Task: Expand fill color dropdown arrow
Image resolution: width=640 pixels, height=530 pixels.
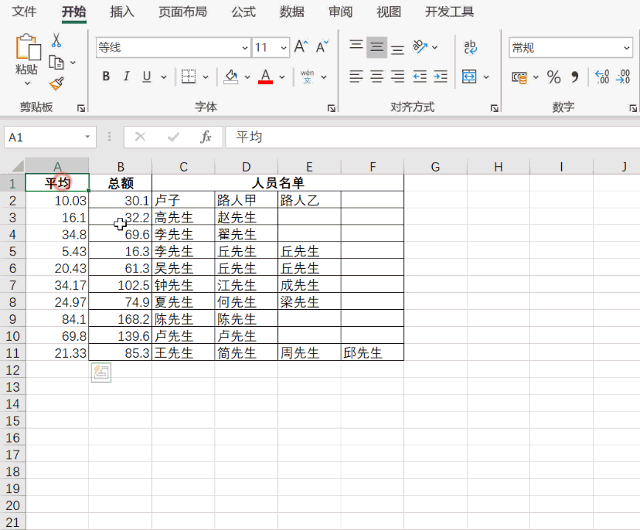Action: pyautogui.click(x=247, y=77)
